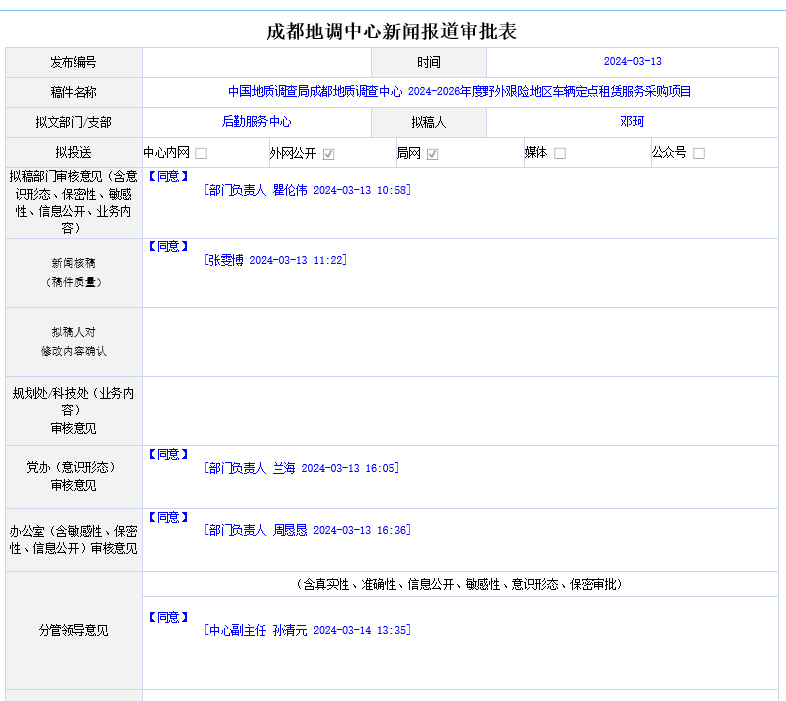Image resolution: width=786 pixels, height=701 pixels.
Task: Click the signature of 瞿伦伟
Action: [x=306, y=190]
